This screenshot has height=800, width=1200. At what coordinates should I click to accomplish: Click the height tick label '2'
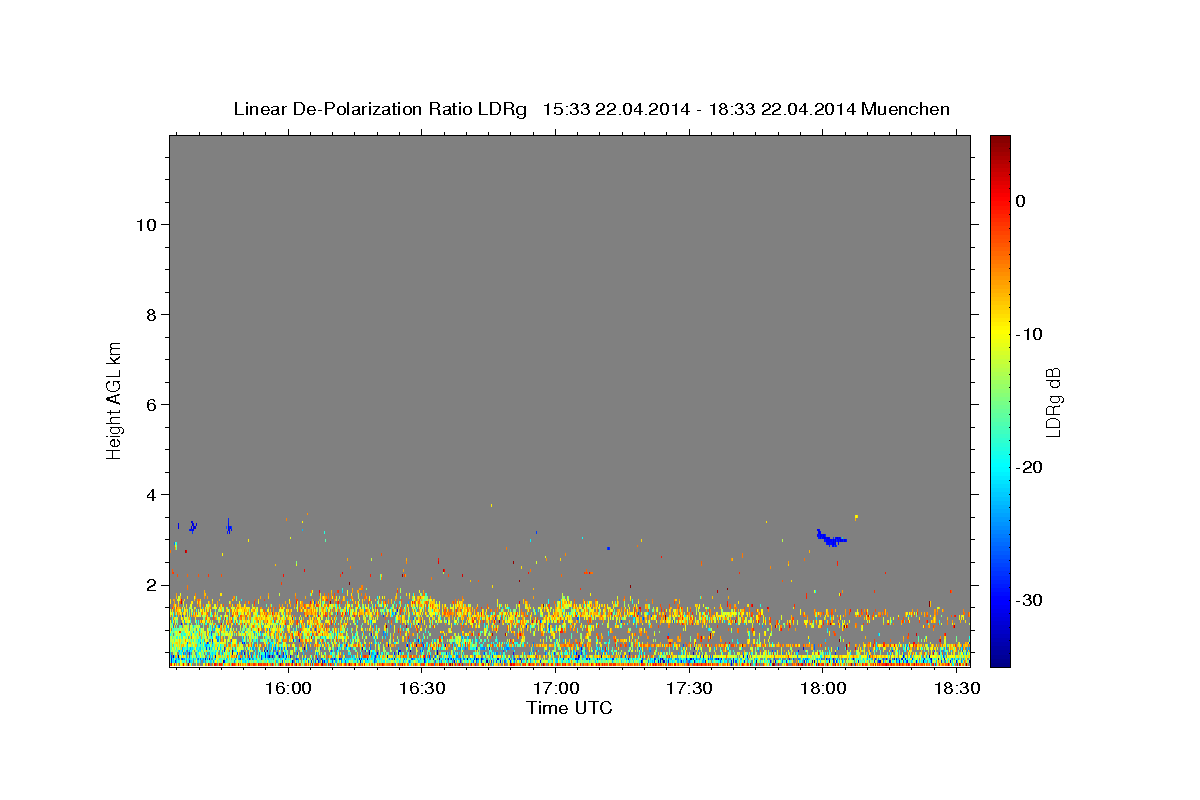(151, 584)
